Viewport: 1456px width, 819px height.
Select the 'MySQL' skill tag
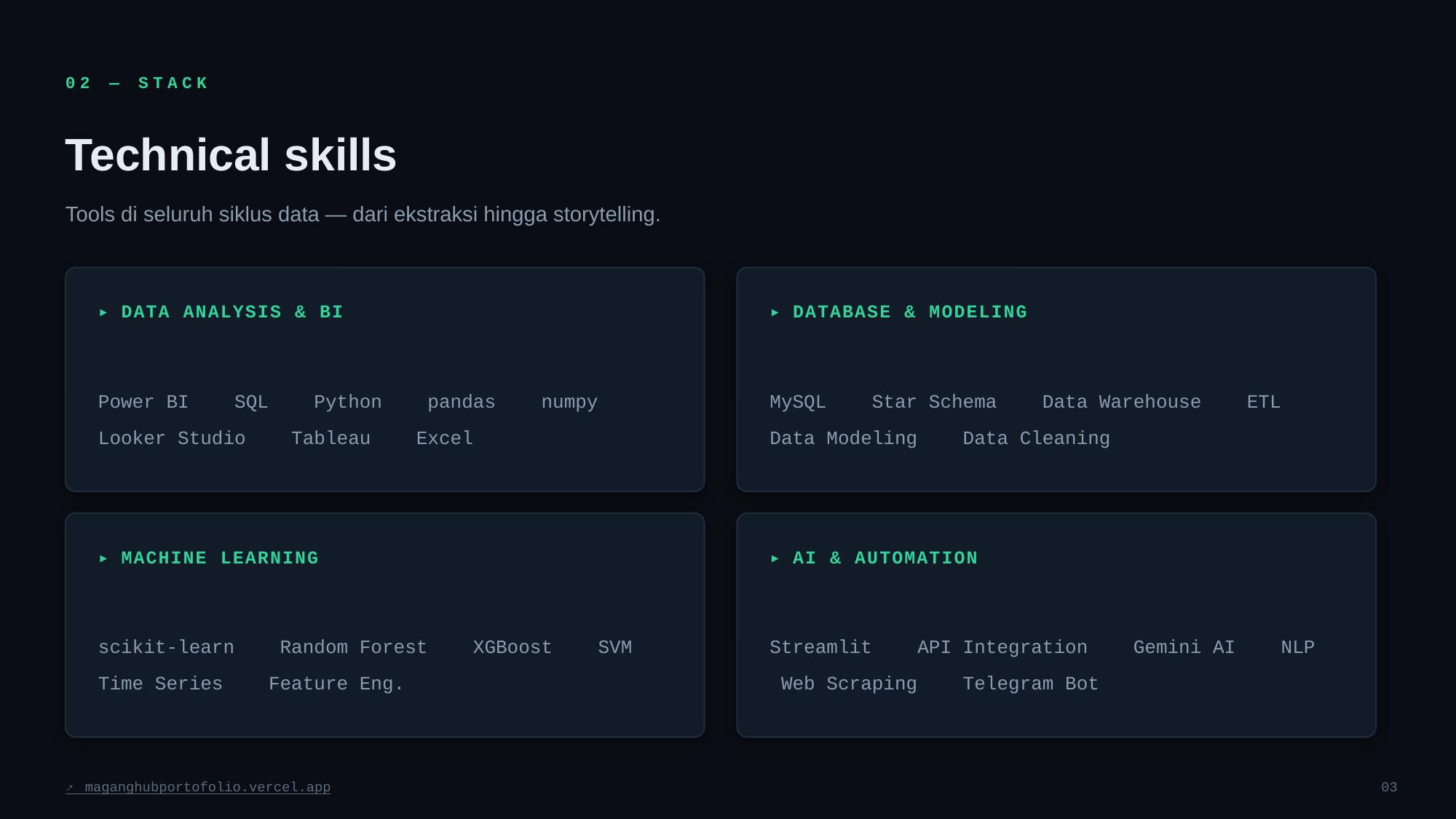click(798, 402)
